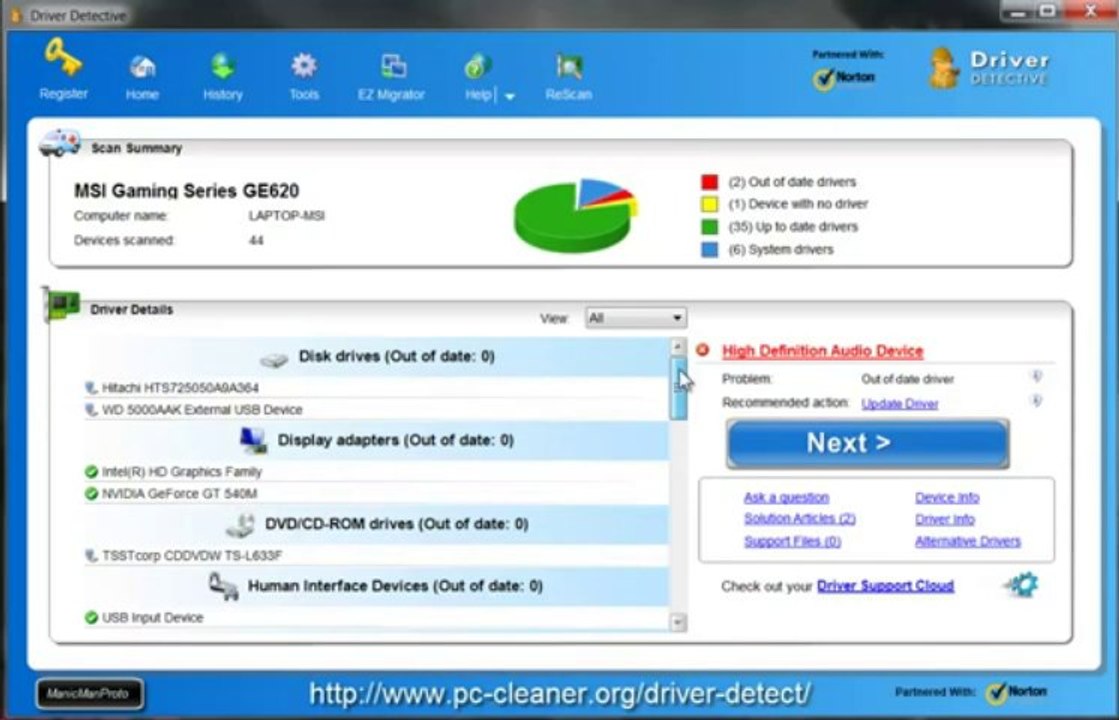The height and width of the screenshot is (720, 1119).
Task: Select DVD/CD-ROM drives category header
Action: click(x=376, y=524)
